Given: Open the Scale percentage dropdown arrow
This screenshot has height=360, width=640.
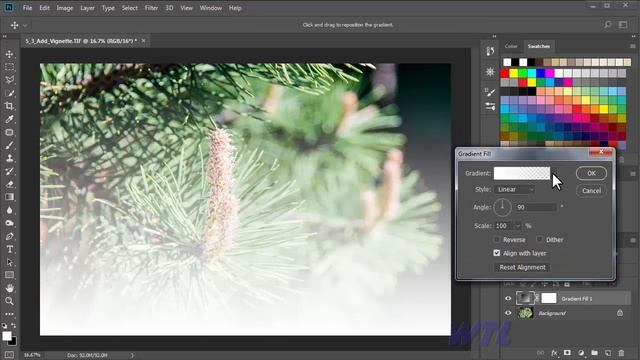Looking at the screenshot, I should pyautogui.click(x=518, y=226).
